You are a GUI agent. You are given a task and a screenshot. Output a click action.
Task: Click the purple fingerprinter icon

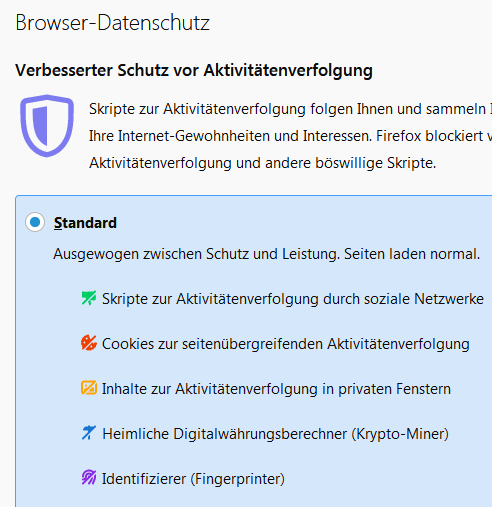tap(89, 478)
